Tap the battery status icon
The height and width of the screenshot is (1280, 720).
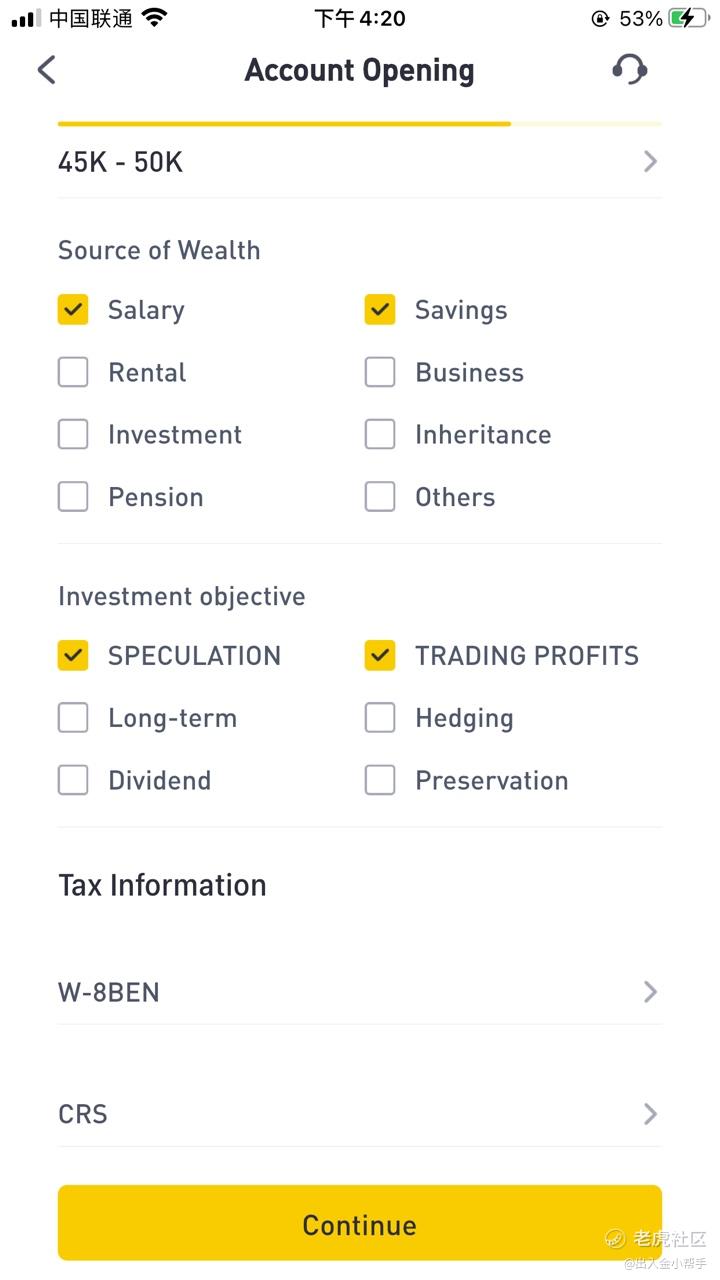[688, 18]
